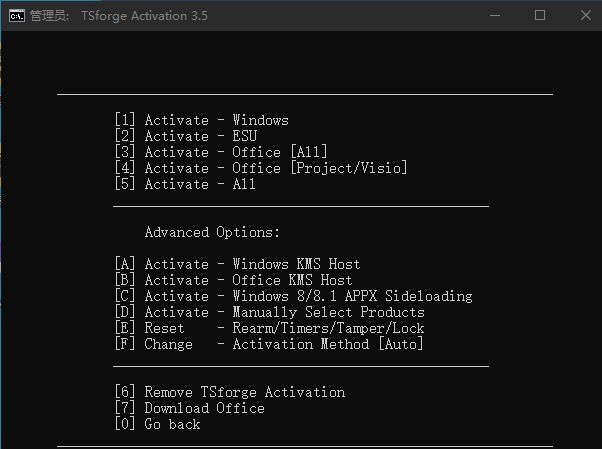Click Reset Rearm/Timers/Tamper/Lock option

click(270, 328)
